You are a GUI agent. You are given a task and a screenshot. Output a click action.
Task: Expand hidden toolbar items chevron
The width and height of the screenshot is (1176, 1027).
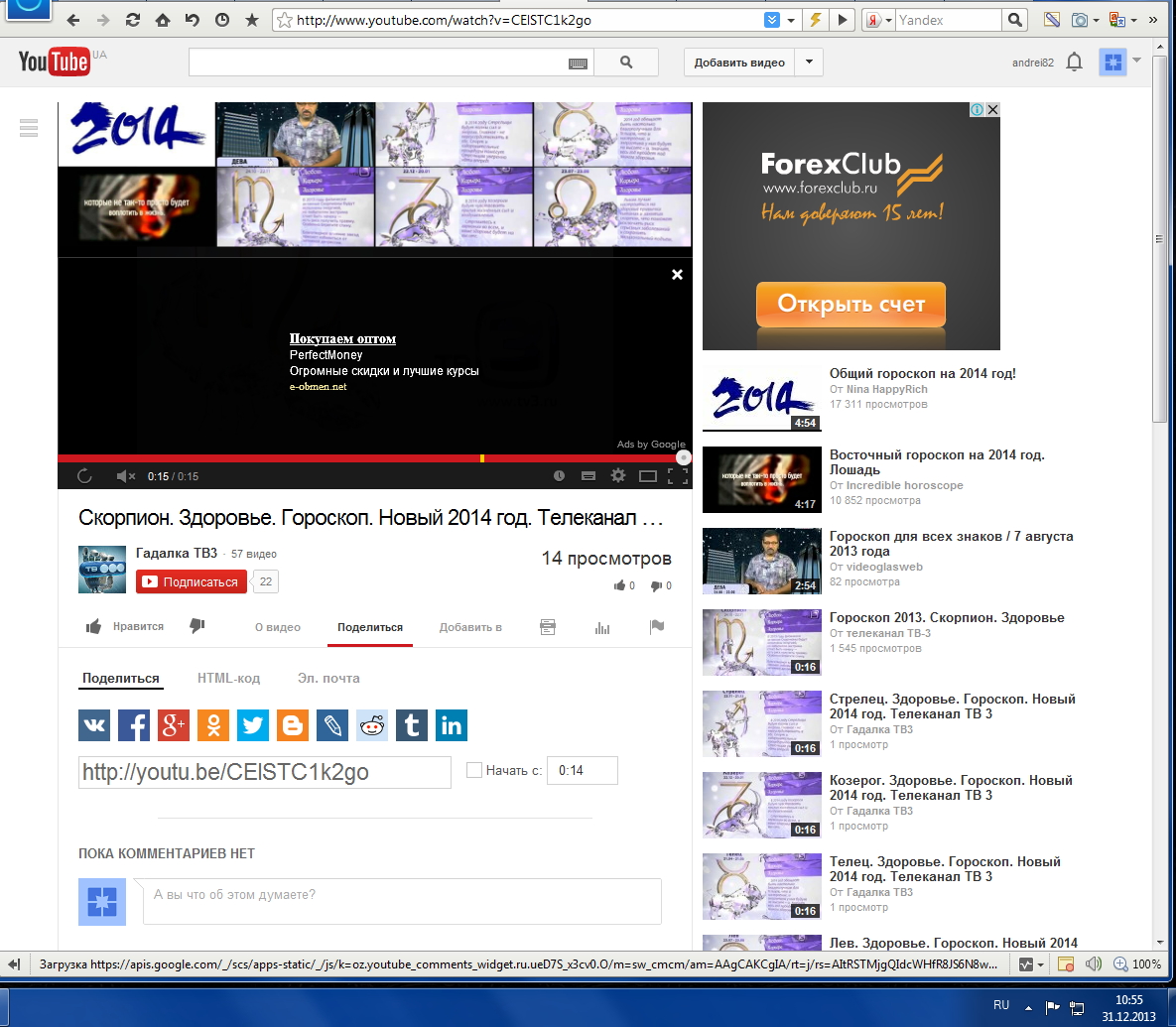click(1153, 20)
